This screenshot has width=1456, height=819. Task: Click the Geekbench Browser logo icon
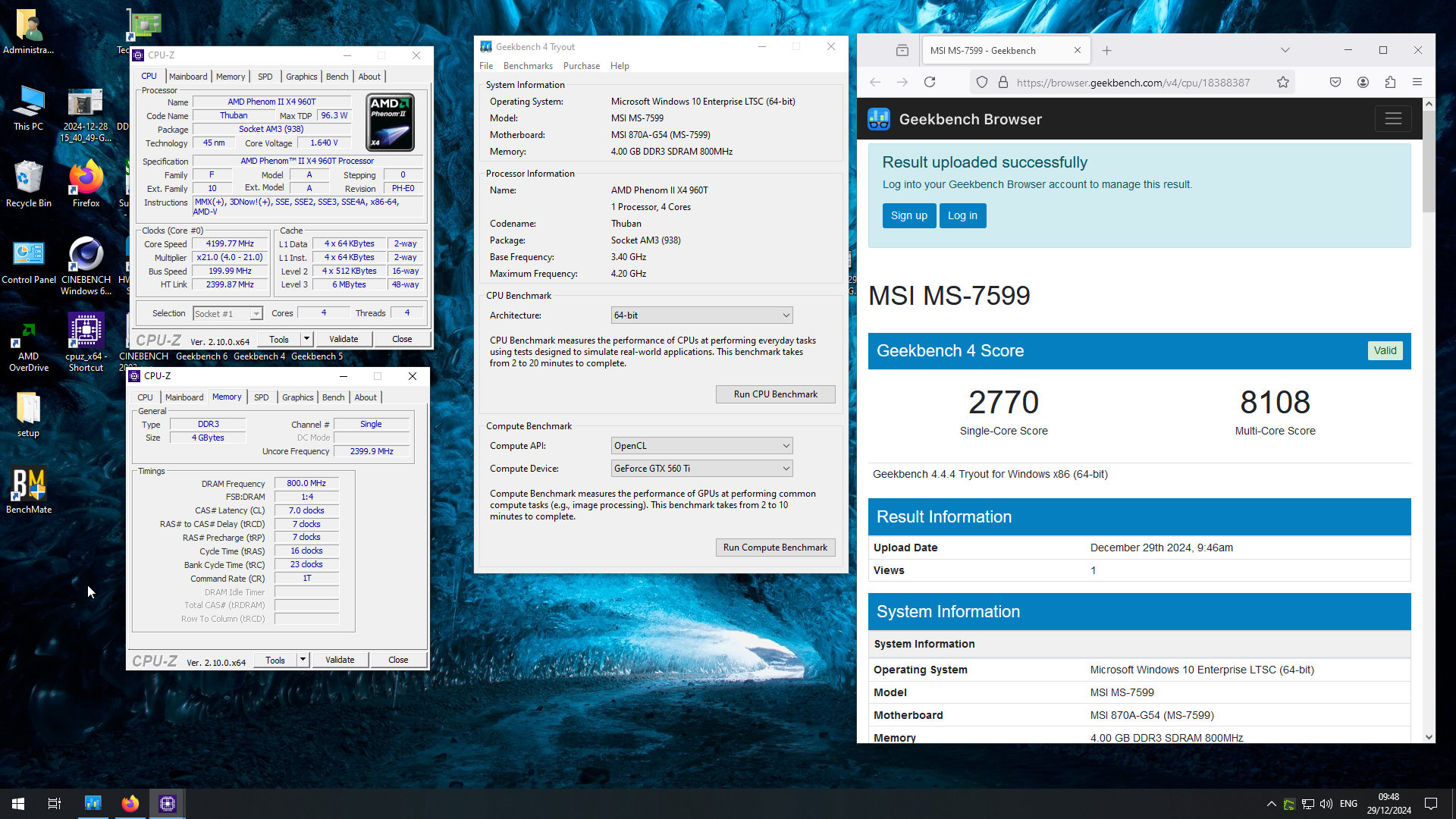879,119
